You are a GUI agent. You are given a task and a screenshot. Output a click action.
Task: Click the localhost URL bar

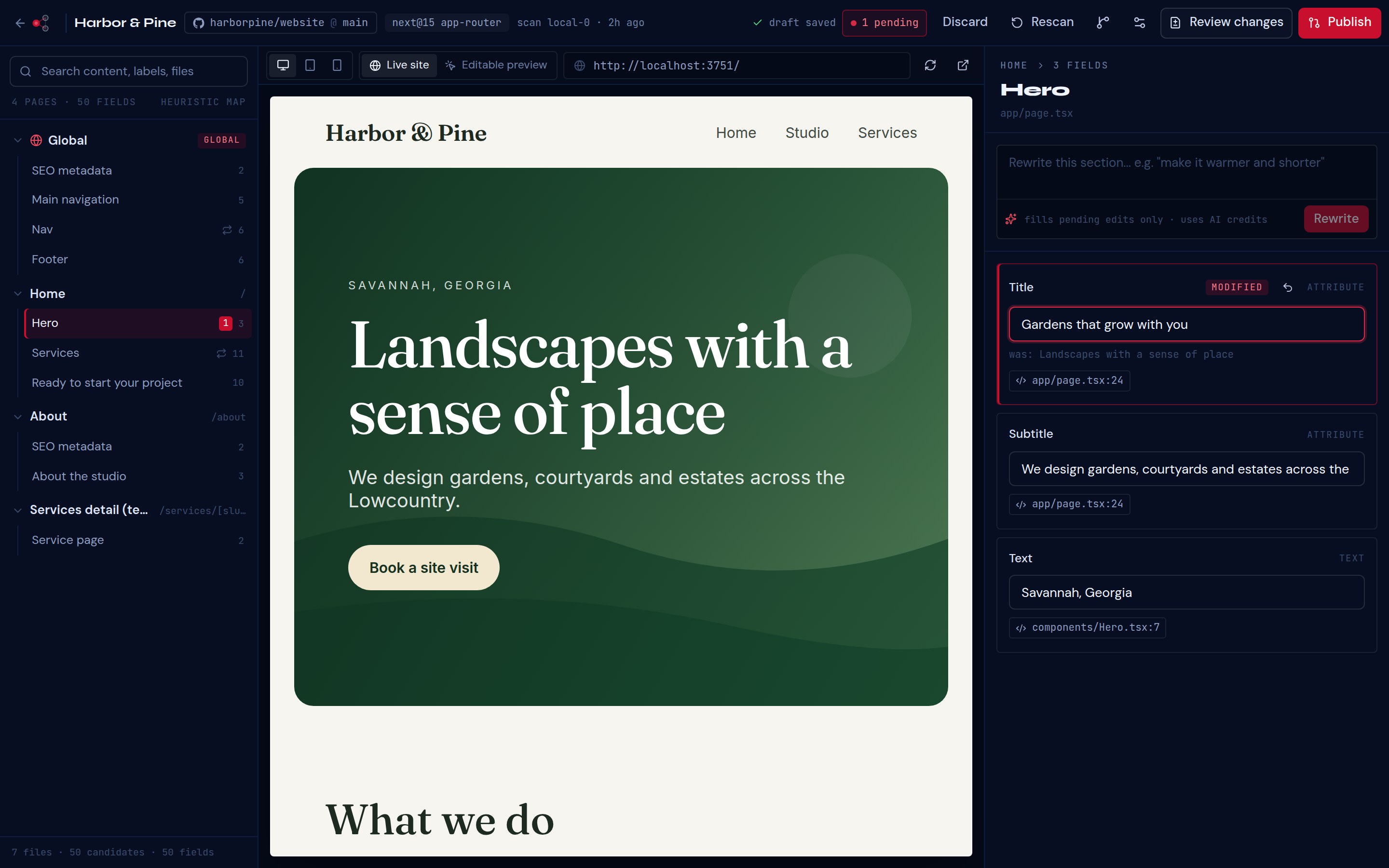click(x=736, y=66)
